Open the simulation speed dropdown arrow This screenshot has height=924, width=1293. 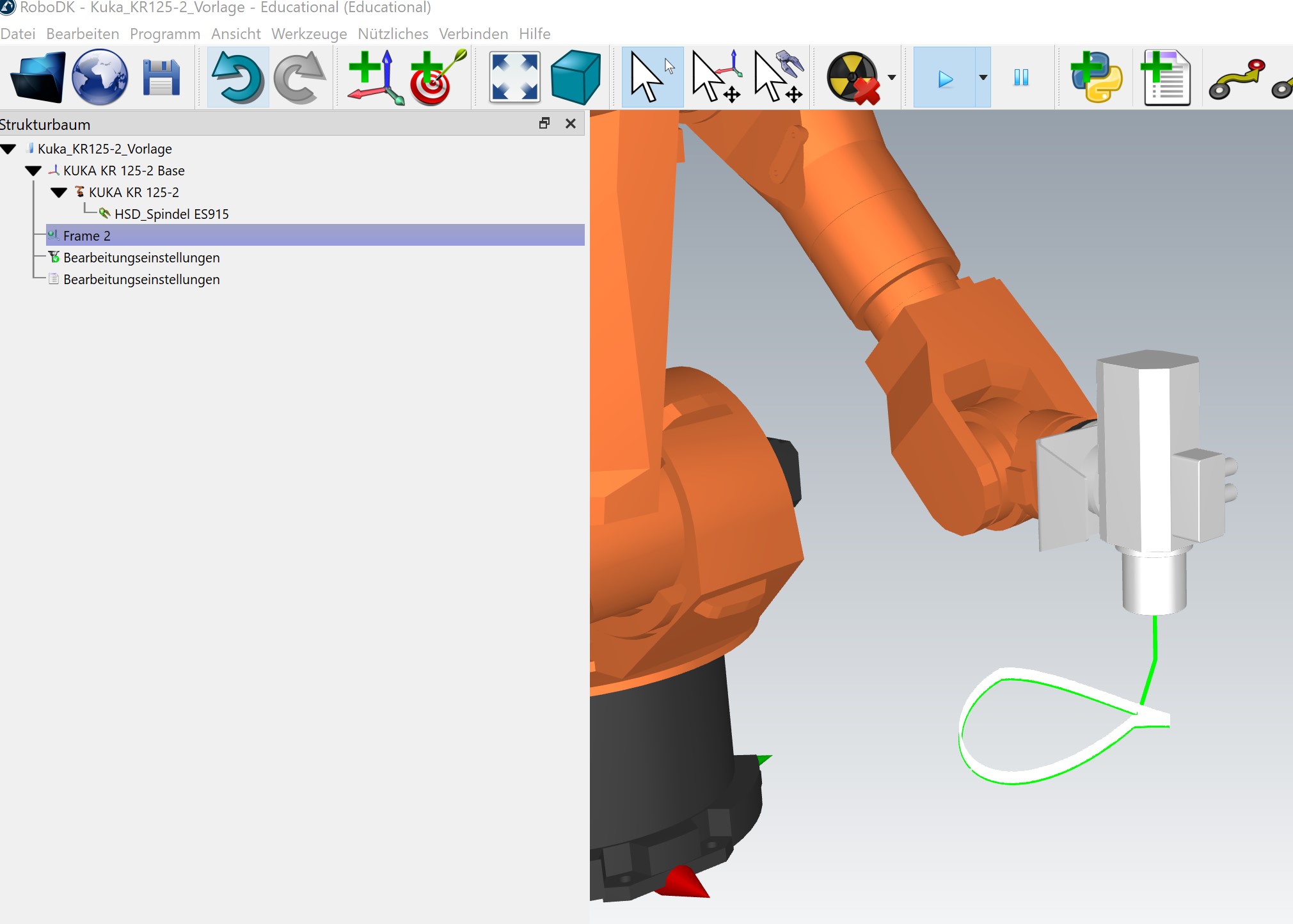[x=983, y=77]
